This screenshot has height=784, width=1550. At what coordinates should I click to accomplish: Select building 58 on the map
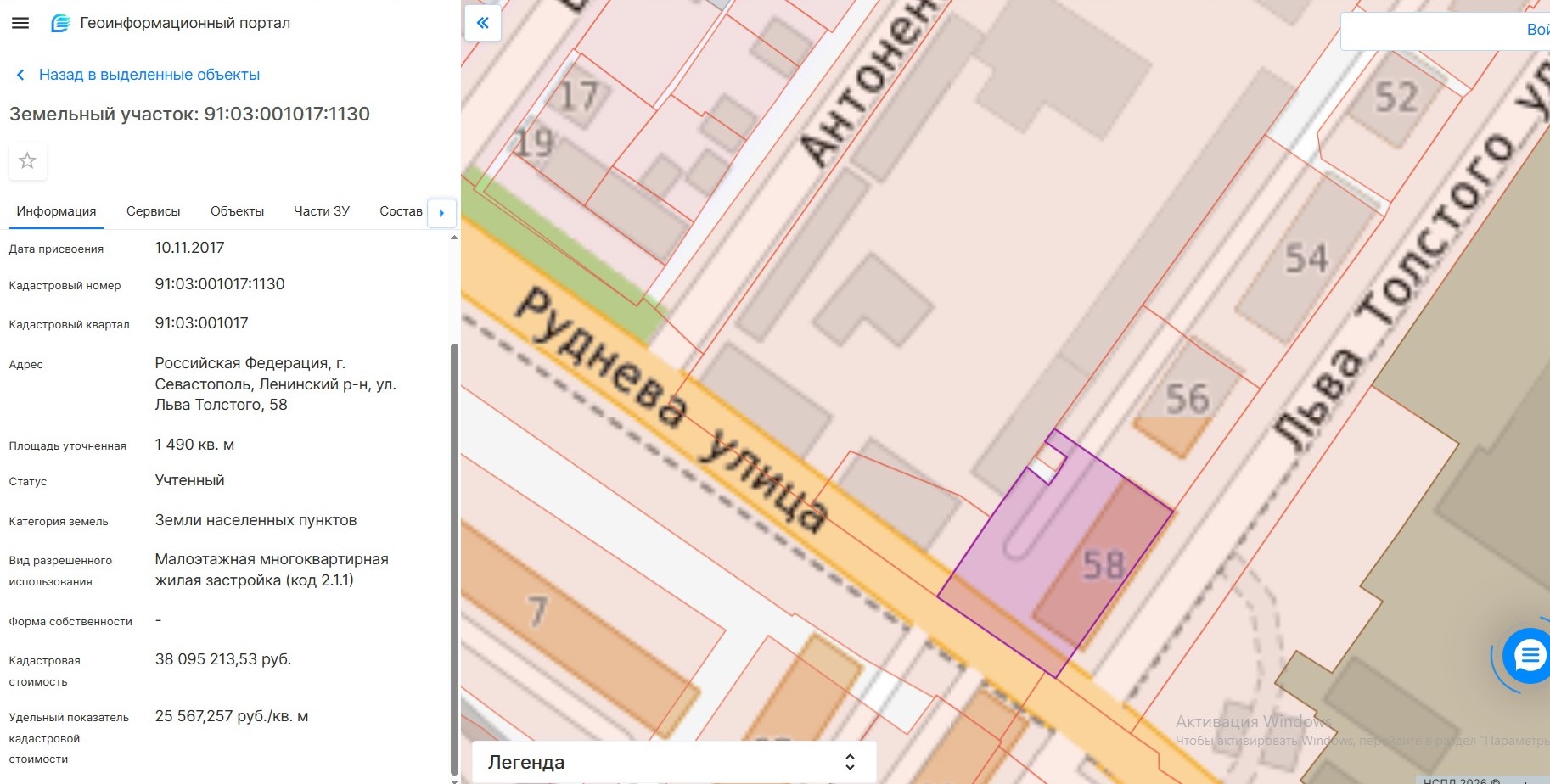click(1104, 564)
